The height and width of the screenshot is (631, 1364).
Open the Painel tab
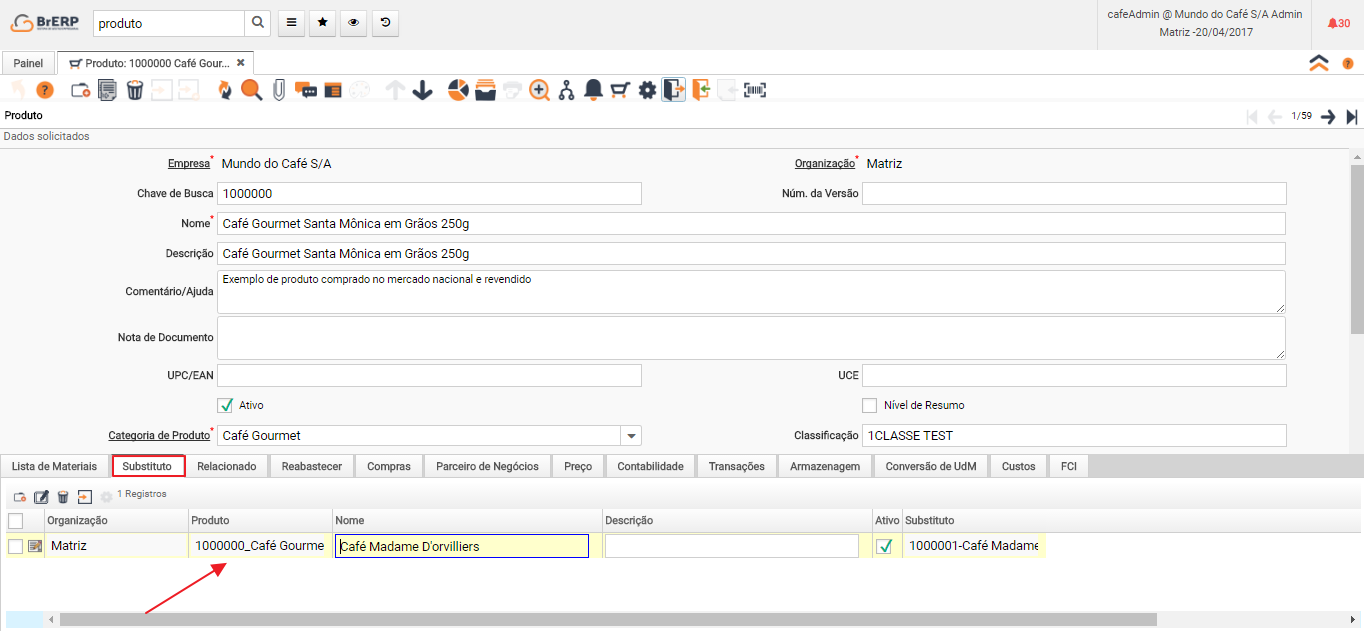28,62
